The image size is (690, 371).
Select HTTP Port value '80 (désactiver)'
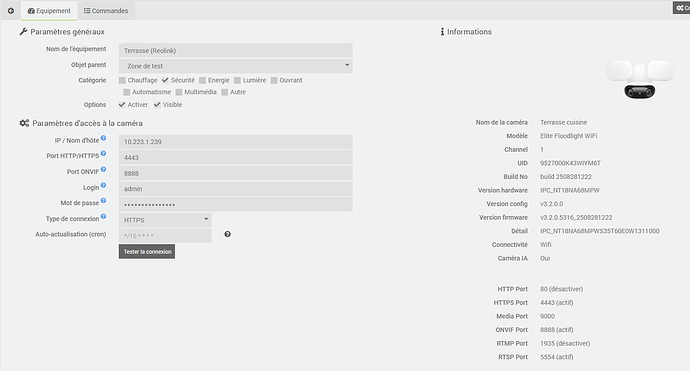pyautogui.click(x=562, y=289)
